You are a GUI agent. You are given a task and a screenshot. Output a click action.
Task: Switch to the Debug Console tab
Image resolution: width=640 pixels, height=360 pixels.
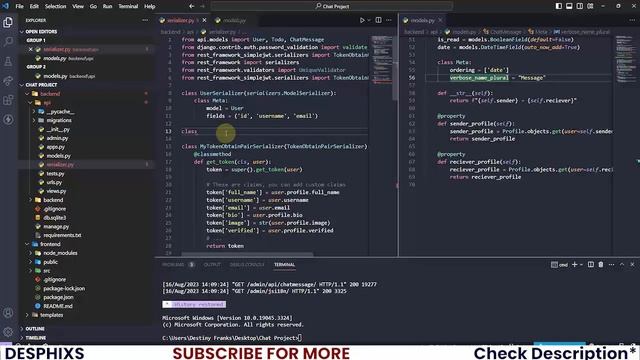[x=247, y=264]
